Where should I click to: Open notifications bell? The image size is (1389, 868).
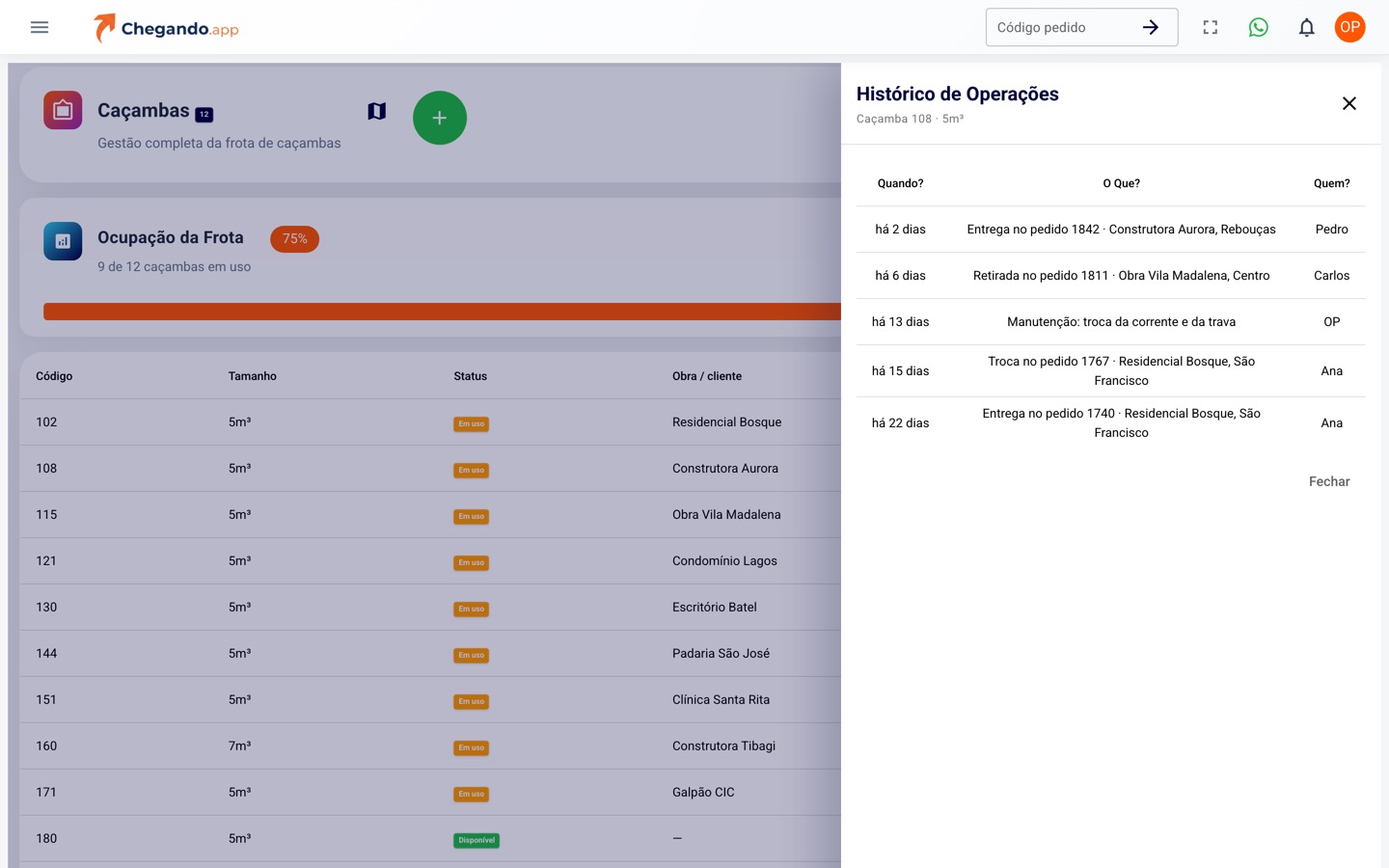[1307, 27]
